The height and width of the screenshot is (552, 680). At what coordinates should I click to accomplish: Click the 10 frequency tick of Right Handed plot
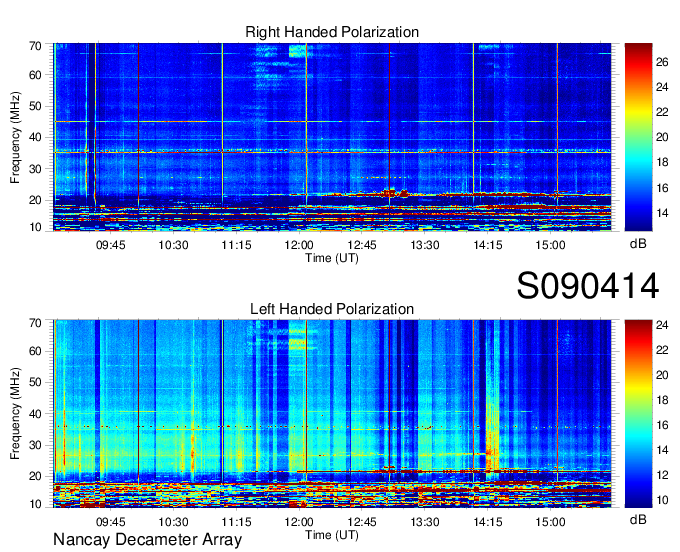click(35, 227)
